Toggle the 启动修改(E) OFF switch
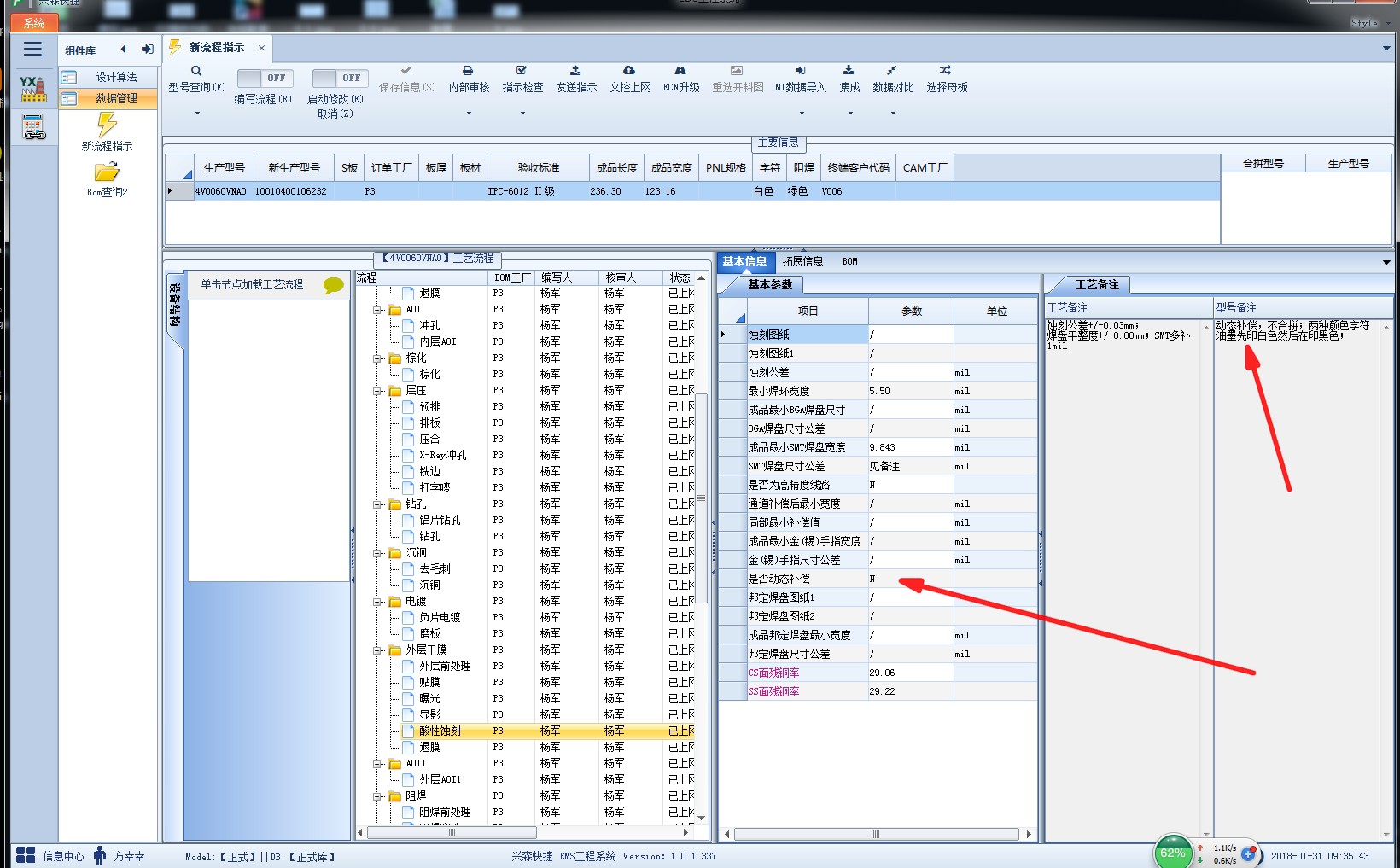This screenshot has height=868, width=1400. (340, 78)
